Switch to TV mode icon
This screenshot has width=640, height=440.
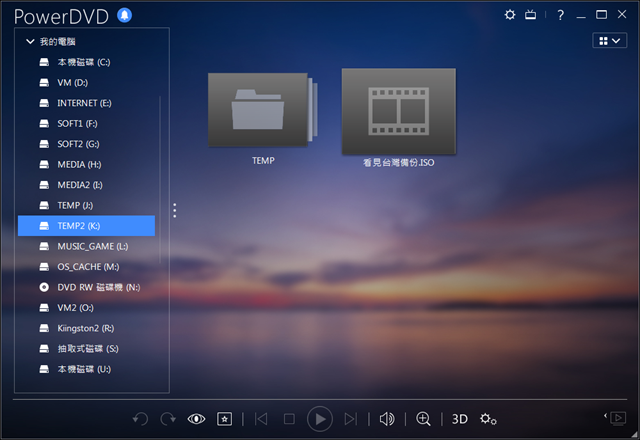[x=531, y=15]
